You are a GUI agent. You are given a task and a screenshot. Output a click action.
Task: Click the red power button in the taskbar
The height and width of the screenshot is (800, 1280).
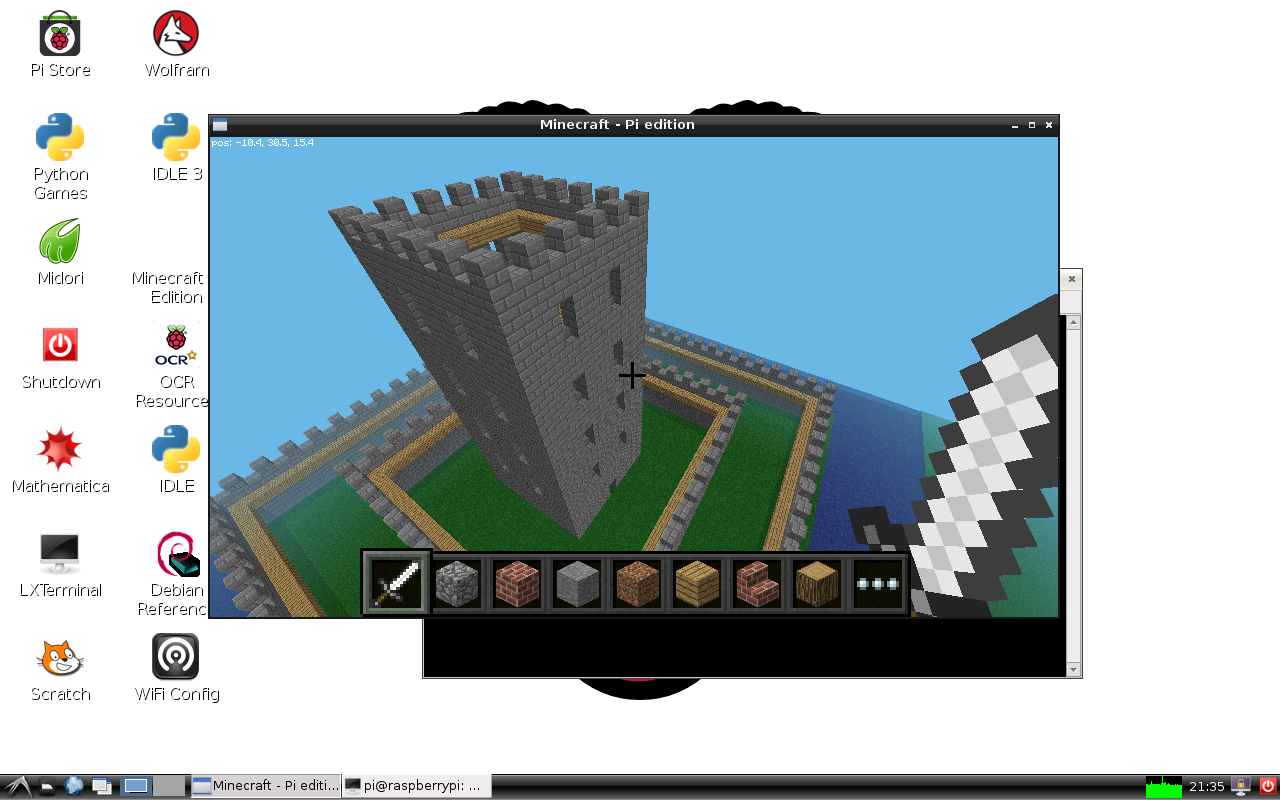tap(1268, 786)
